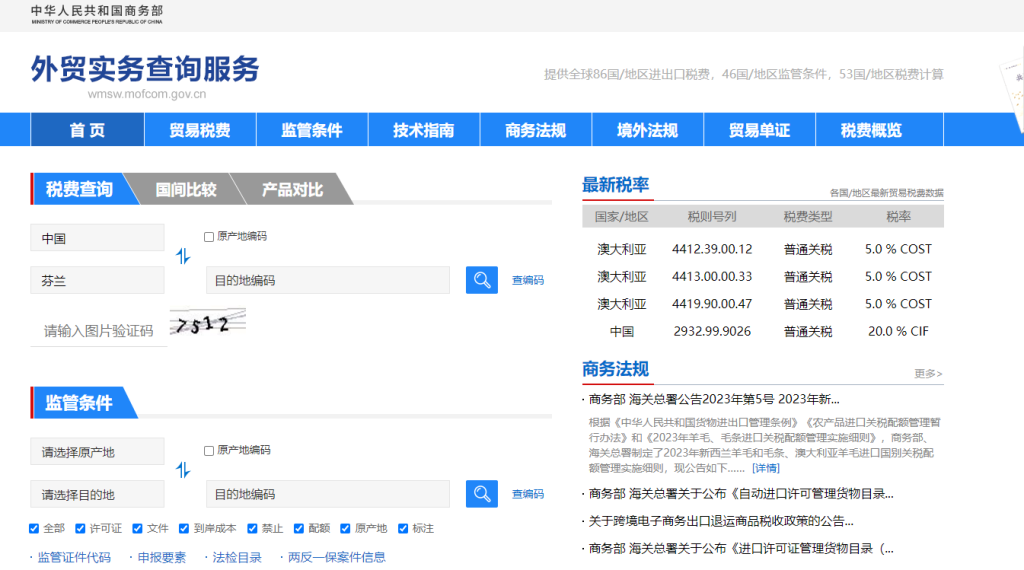Open 首页 in navigation bar
The width and height of the screenshot is (1024, 570).
(88, 129)
